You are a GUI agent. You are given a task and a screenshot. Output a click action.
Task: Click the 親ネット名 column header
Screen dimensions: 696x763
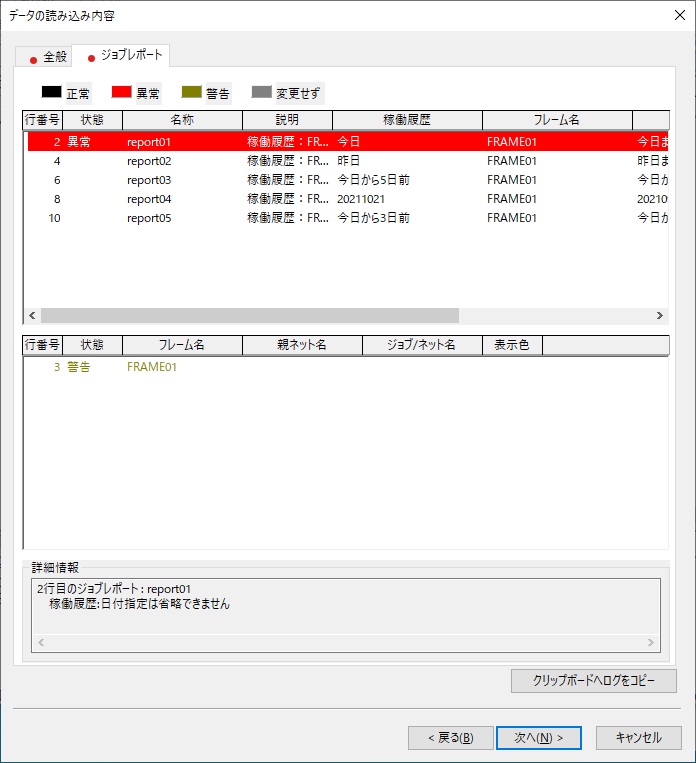pos(302,345)
